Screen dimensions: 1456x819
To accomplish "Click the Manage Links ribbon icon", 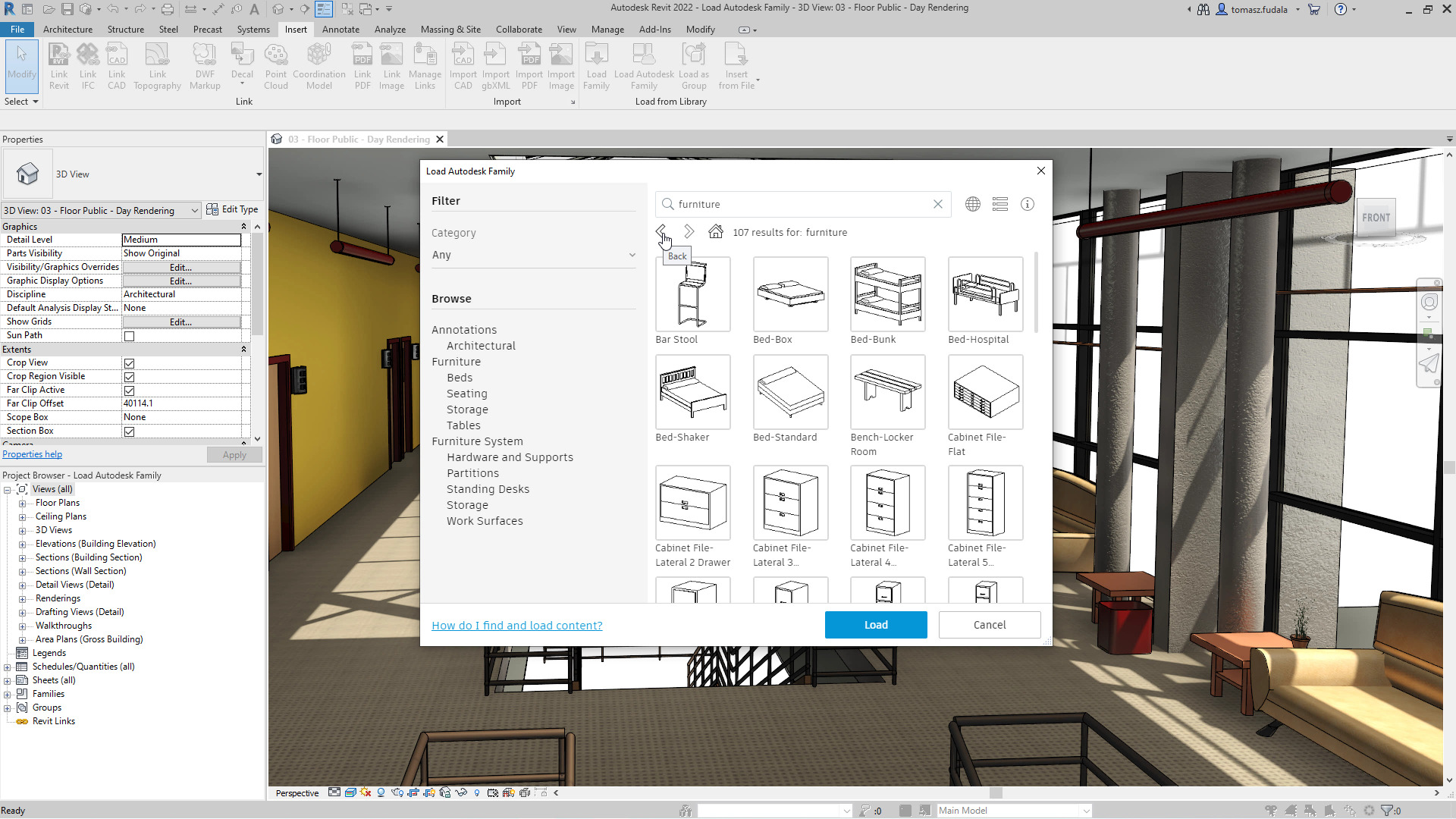I will pyautogui.click(x=425, y=66).
